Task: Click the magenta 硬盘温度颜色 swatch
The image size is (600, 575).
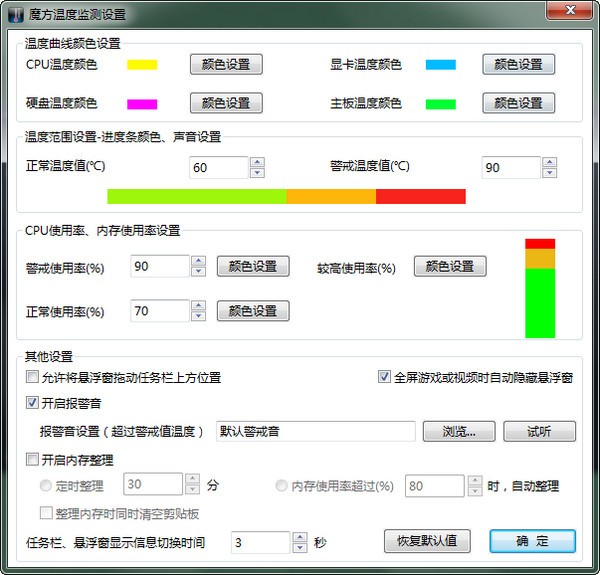Action: (142, 104)
